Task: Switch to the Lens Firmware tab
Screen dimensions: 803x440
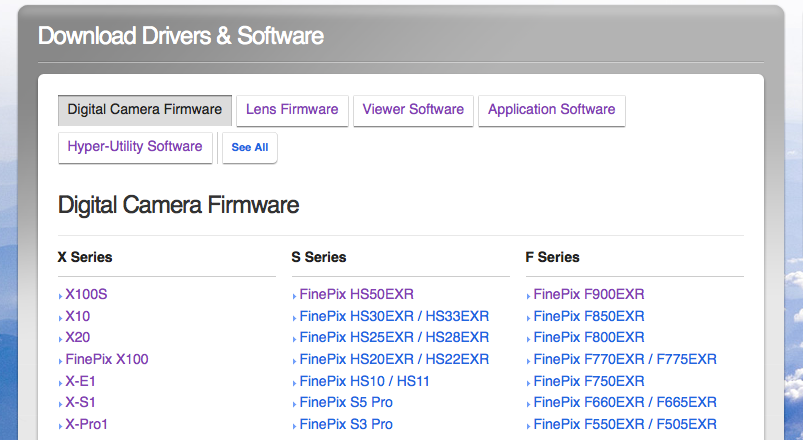Action: (292, 110)
